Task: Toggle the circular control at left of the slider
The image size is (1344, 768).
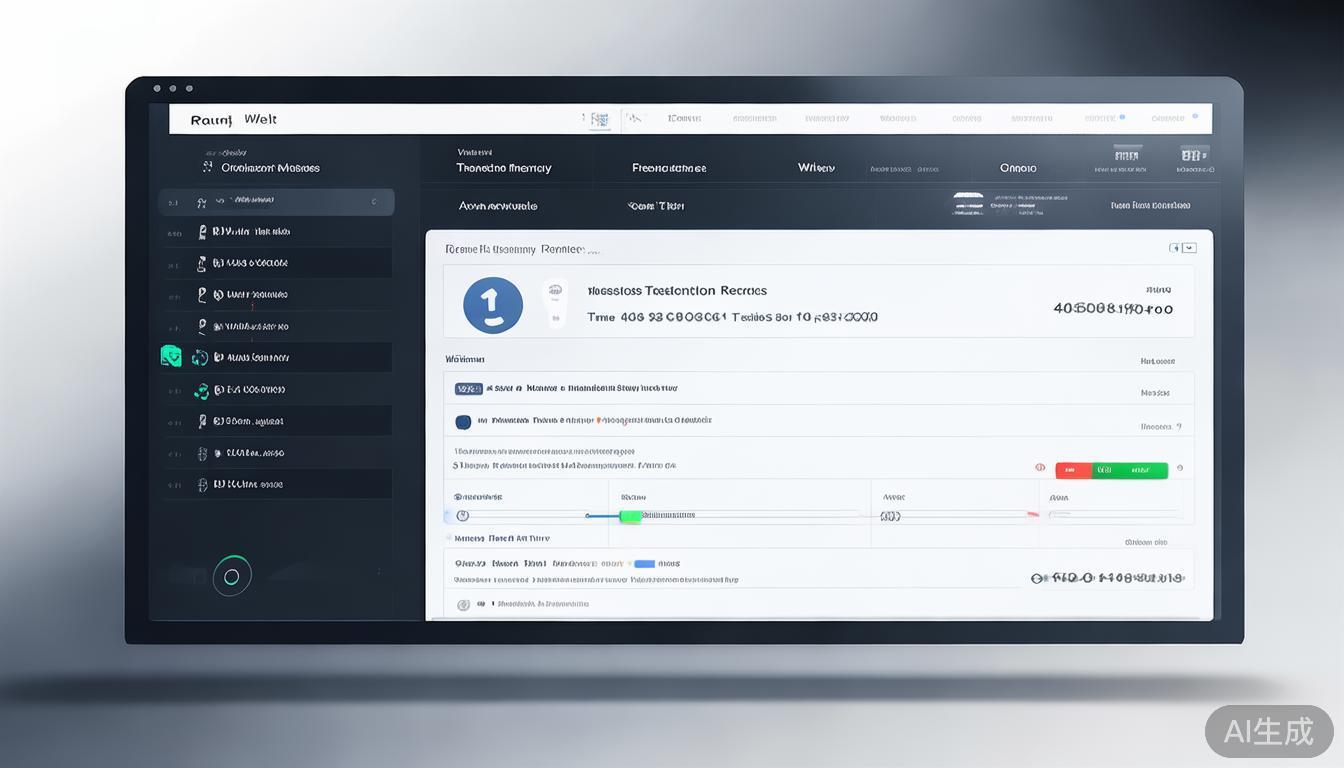Action: (462, 514)
